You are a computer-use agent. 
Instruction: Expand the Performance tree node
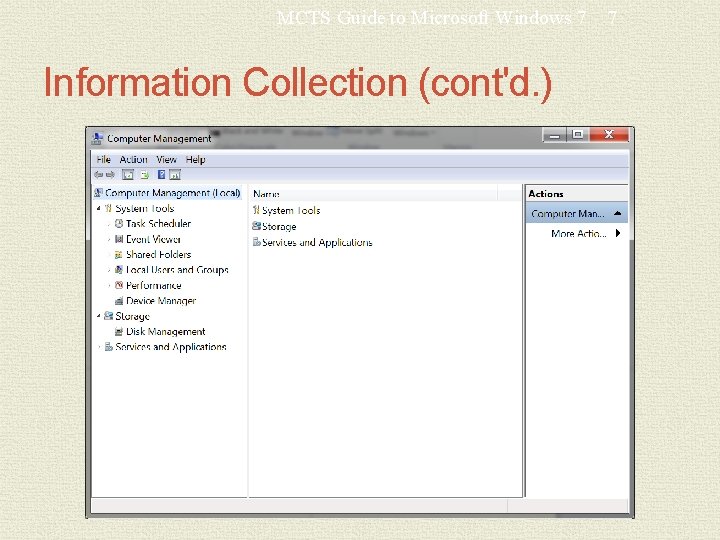[x=109, y=286]
